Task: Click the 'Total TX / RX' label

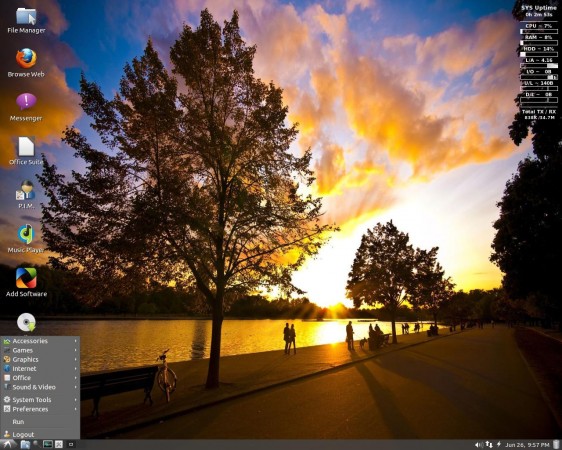Action: tap(539, 112)
